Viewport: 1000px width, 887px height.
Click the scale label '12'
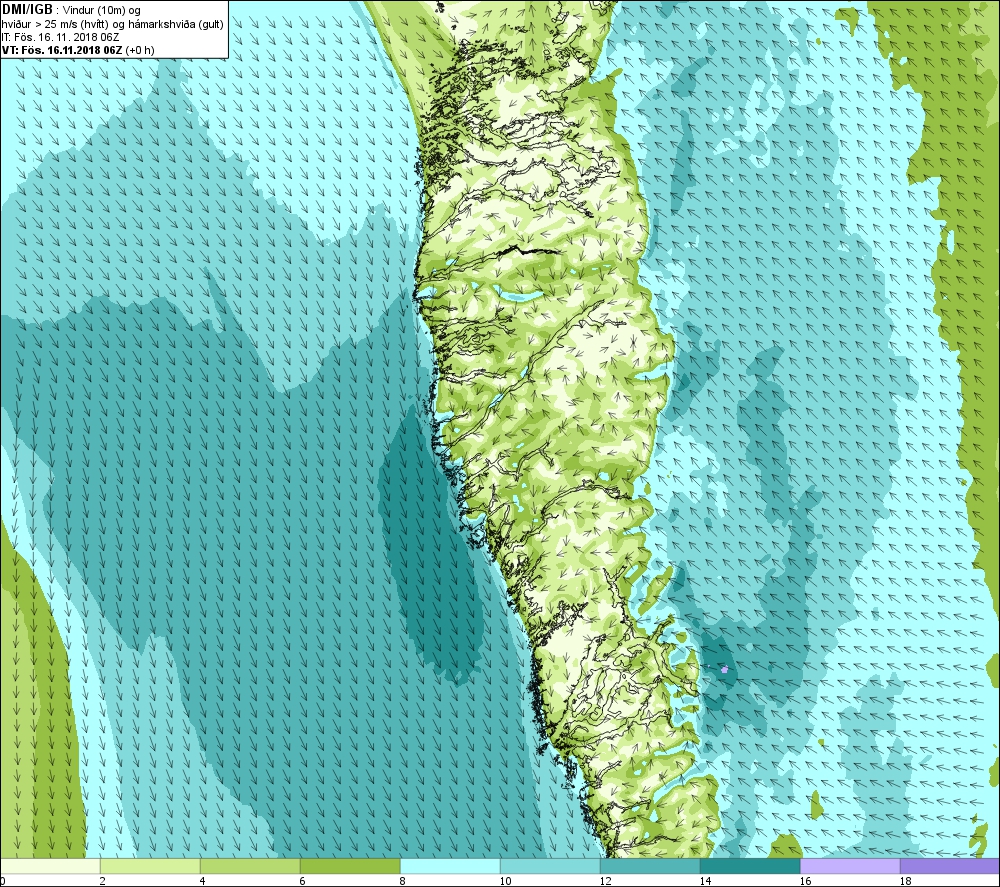point(606,881)
